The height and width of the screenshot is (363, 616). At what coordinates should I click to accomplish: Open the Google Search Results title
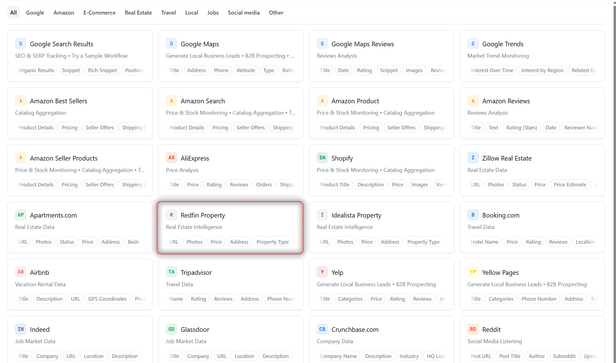(x=61, y=44)
